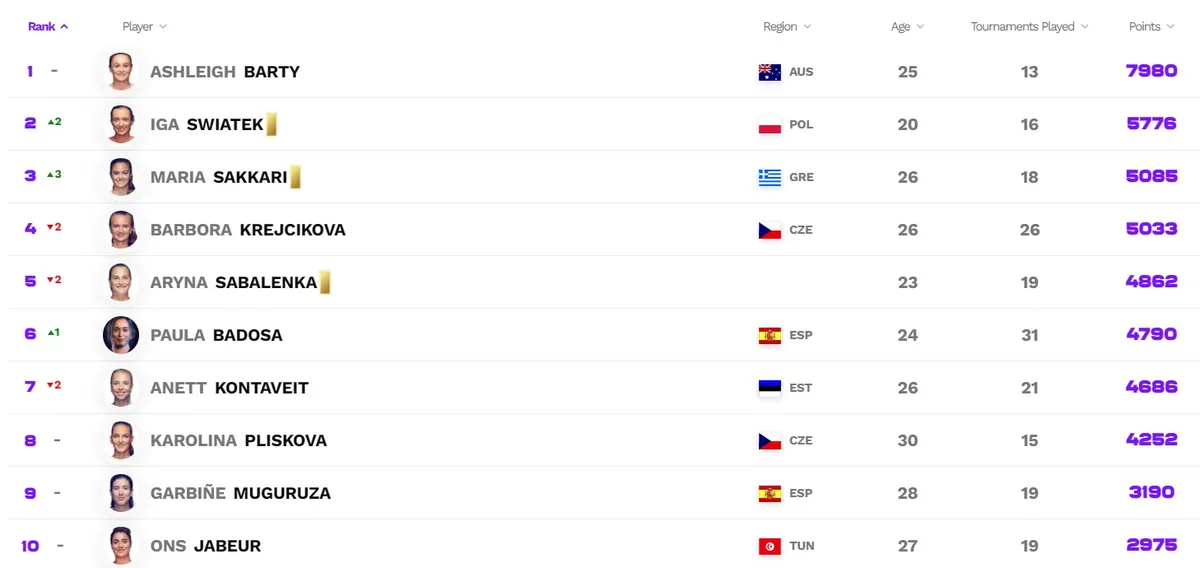Image resolution: width=1200 pixels, height=568 pixels.
Task: Click the Polish flag next to POL
Action: (769, 125)
